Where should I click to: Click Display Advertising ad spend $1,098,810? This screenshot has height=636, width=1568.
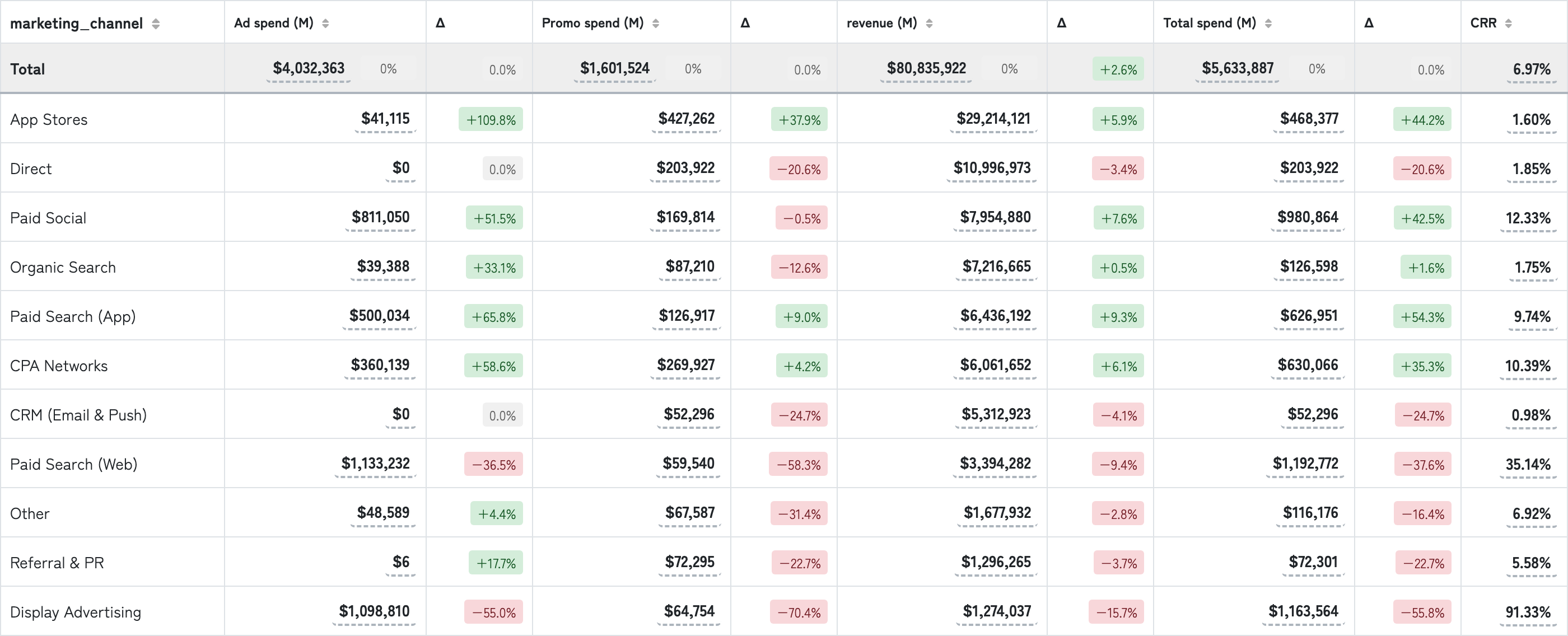pos(374,612)
